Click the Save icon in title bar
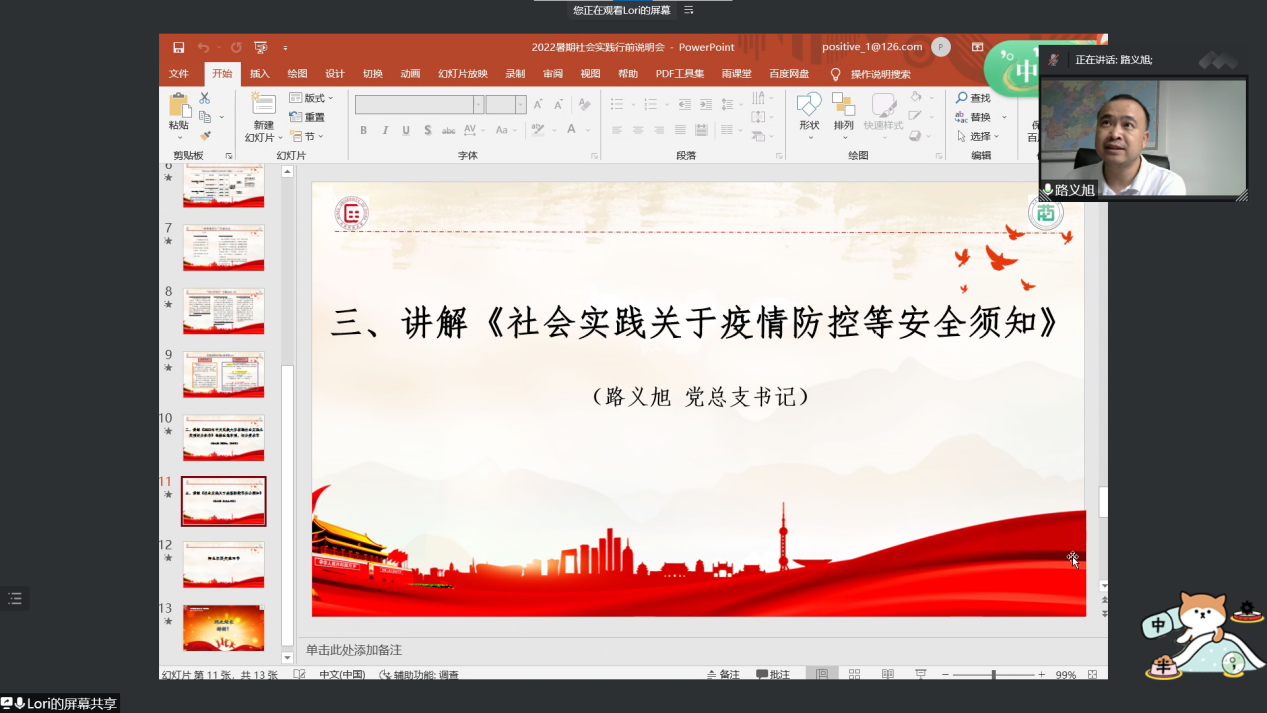 178,47
